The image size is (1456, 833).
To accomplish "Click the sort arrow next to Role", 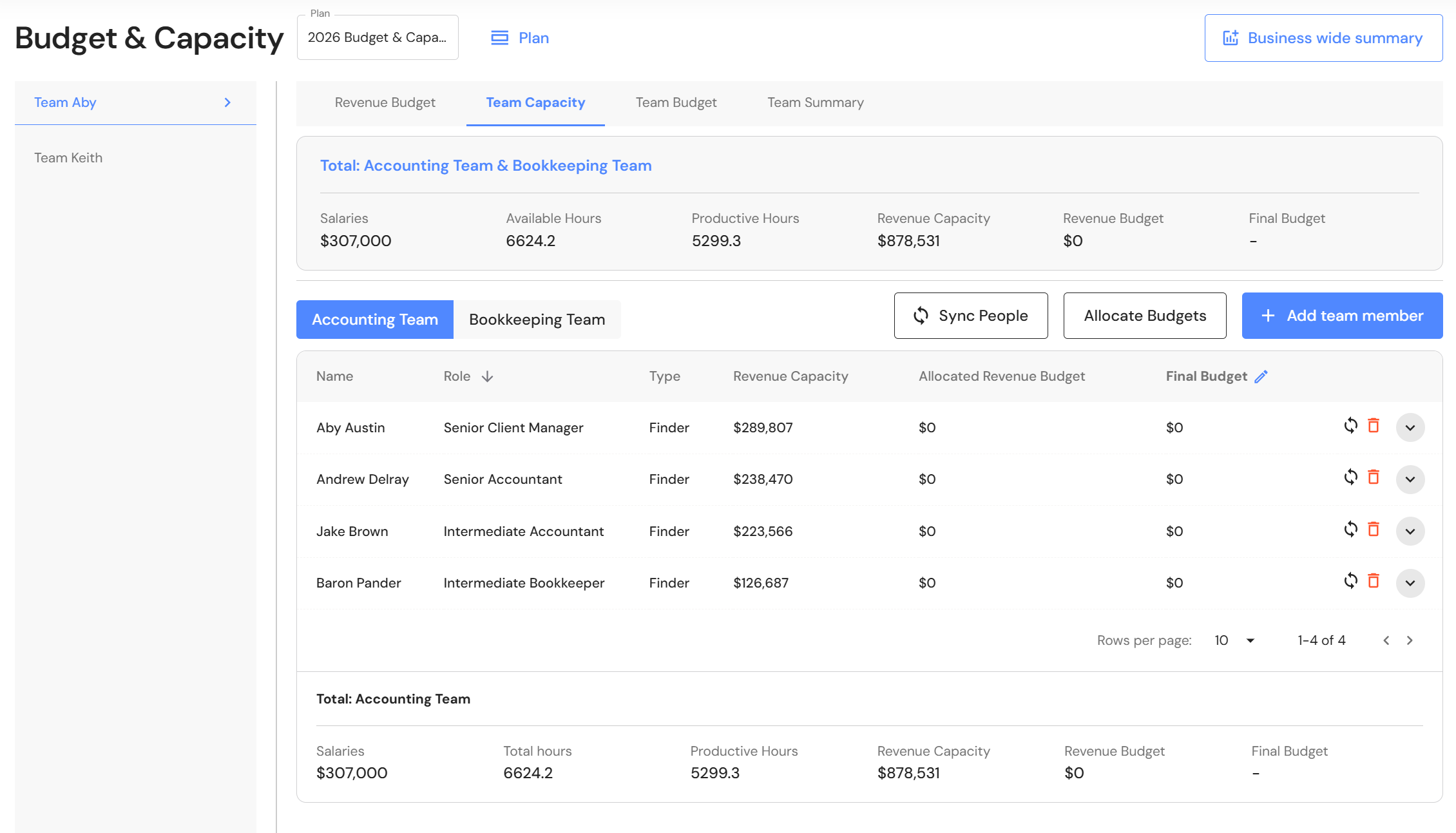I will [x=487, y=376].
